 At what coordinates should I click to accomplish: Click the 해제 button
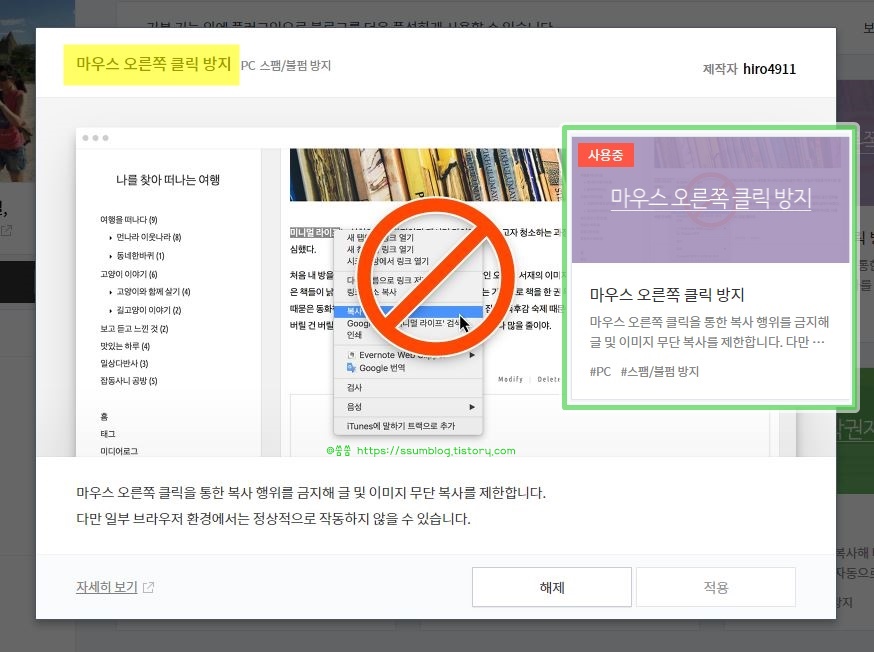click(x=551, y=587)
